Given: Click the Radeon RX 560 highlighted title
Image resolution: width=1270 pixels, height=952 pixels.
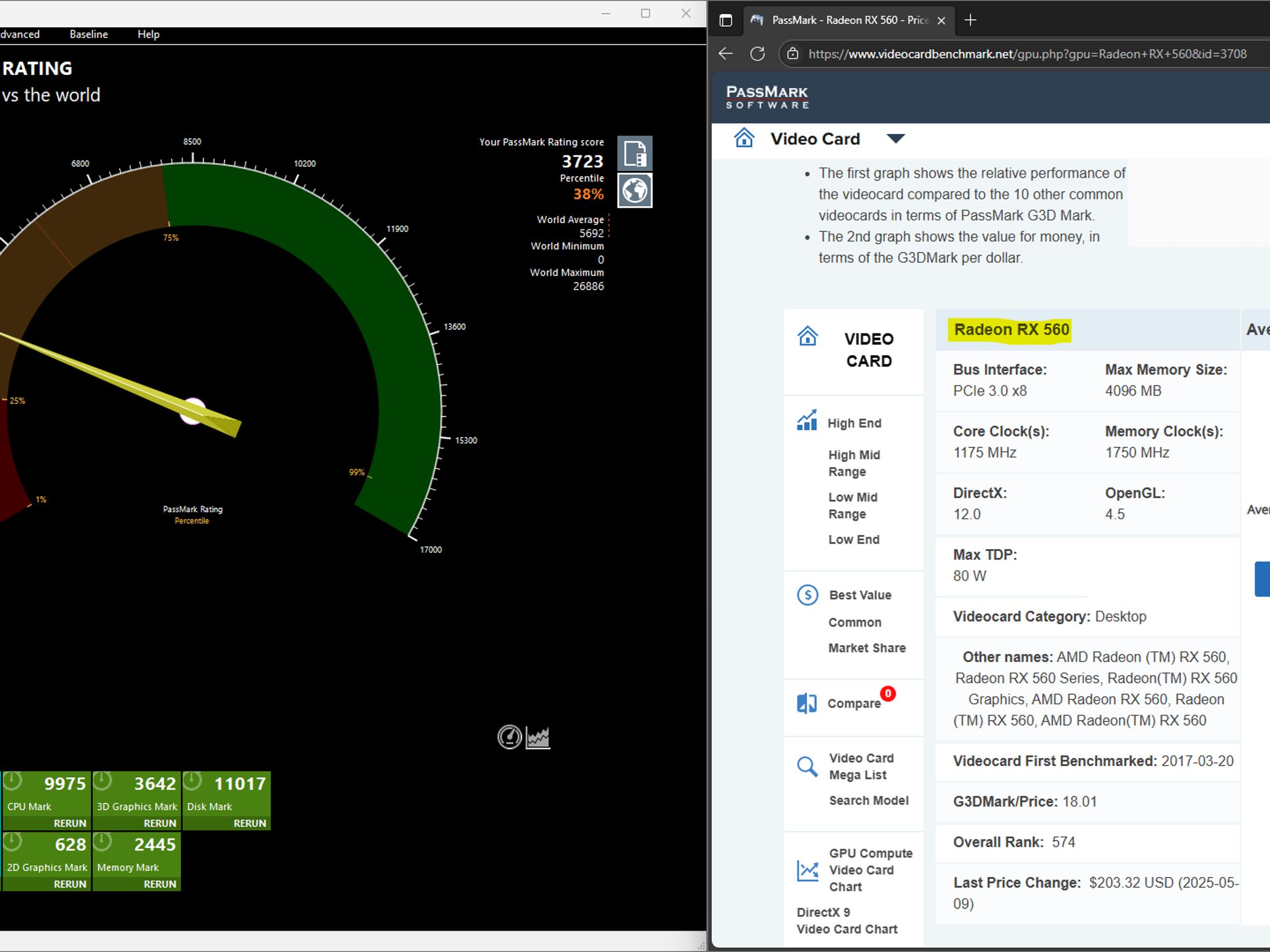Looking at the screenshot, I should coord(1011,329).
